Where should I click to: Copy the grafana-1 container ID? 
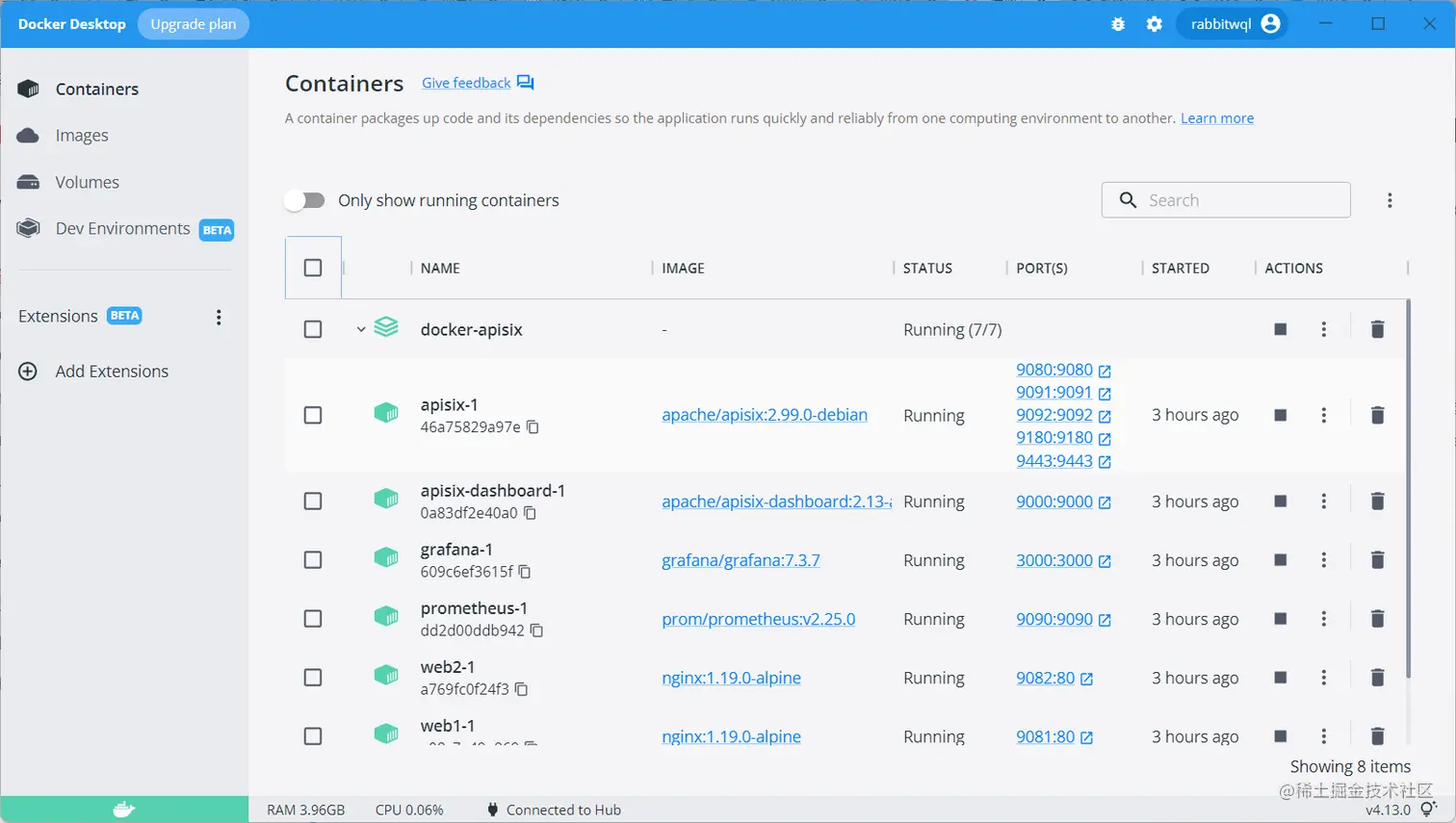coord(525,572)
